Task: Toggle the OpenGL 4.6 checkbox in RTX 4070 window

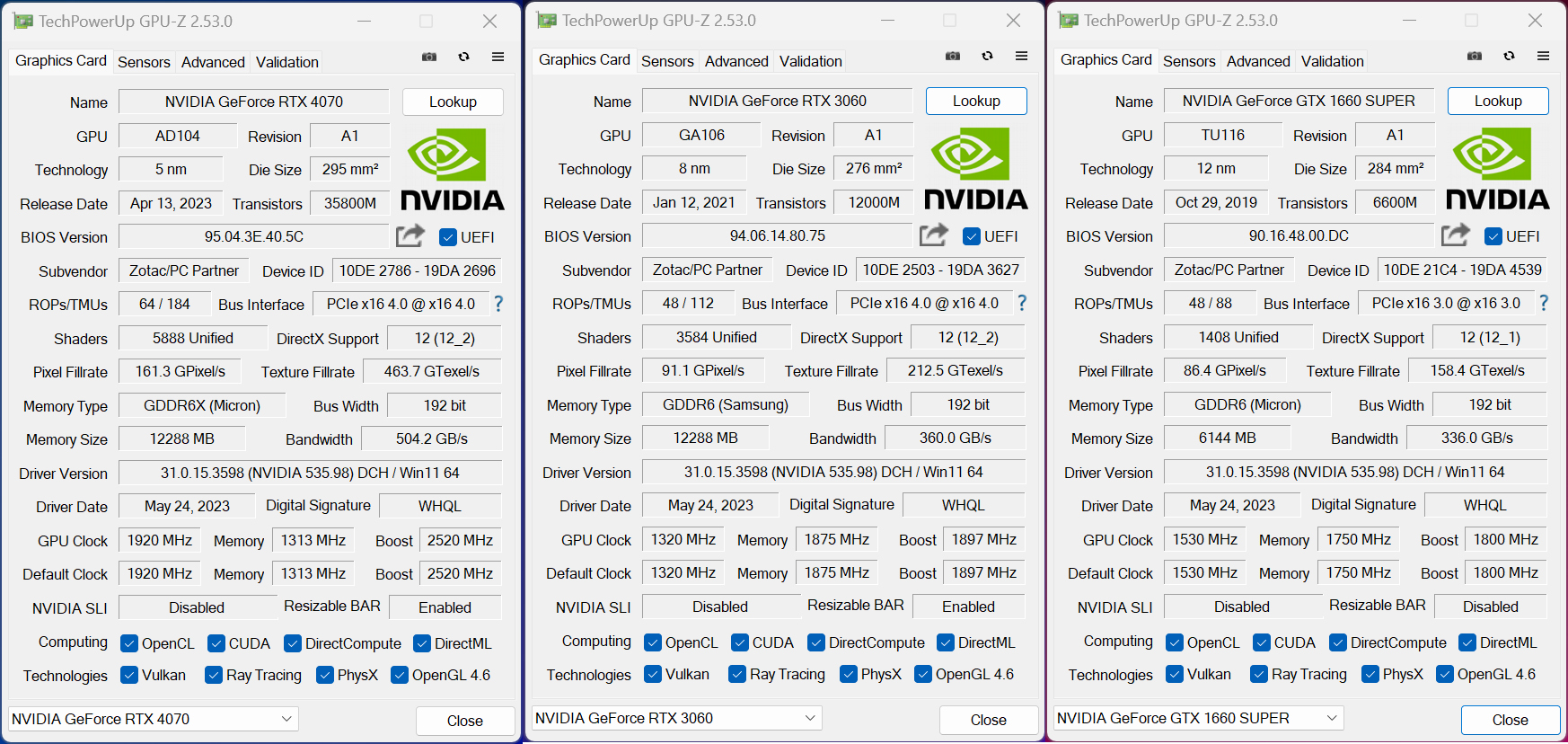Action: tap(400, 675)
